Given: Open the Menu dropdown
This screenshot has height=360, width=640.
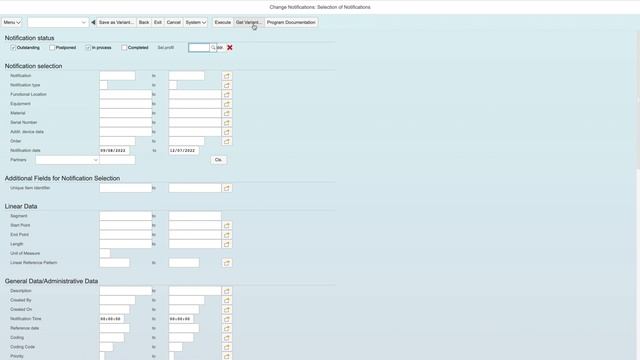Looking at the screenshot, I should pos(12,22).
